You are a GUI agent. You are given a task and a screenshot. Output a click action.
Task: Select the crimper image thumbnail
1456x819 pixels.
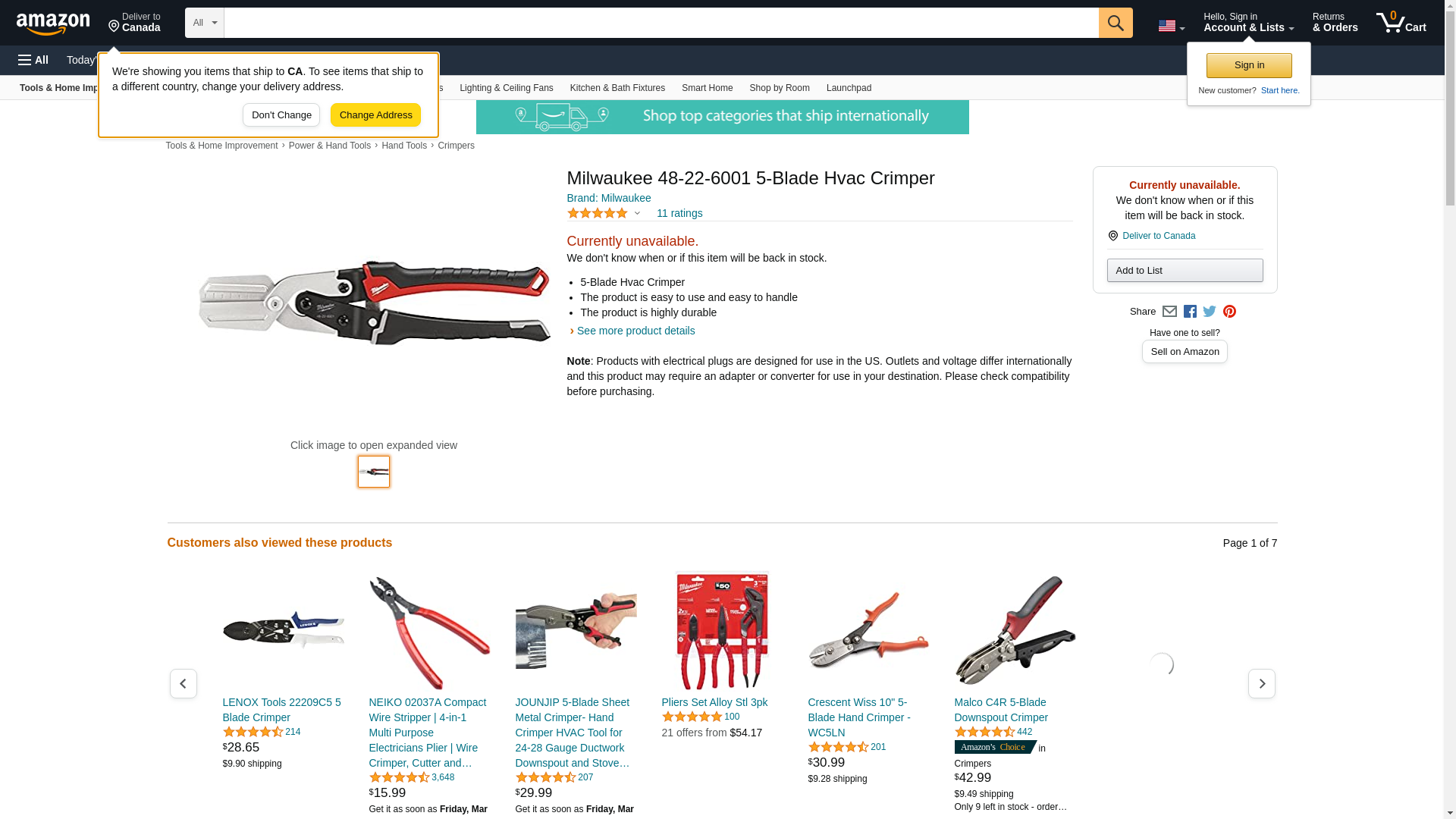coord(374,472)
